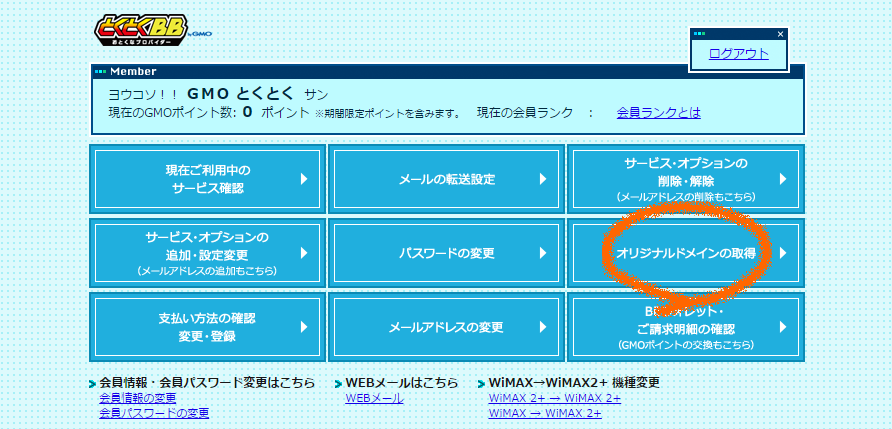
Task: Close the logout popup with X
Action: (x=780, y=34)
